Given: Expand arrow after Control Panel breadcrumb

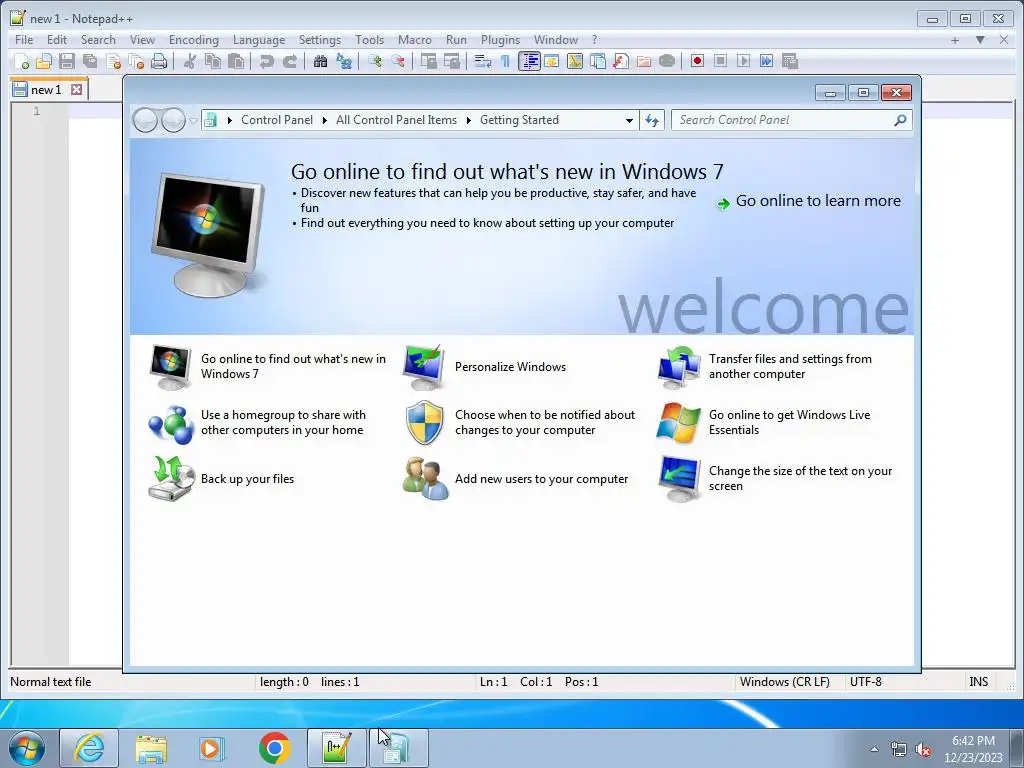Looking at the screenshot, I should tap(325, 120).
